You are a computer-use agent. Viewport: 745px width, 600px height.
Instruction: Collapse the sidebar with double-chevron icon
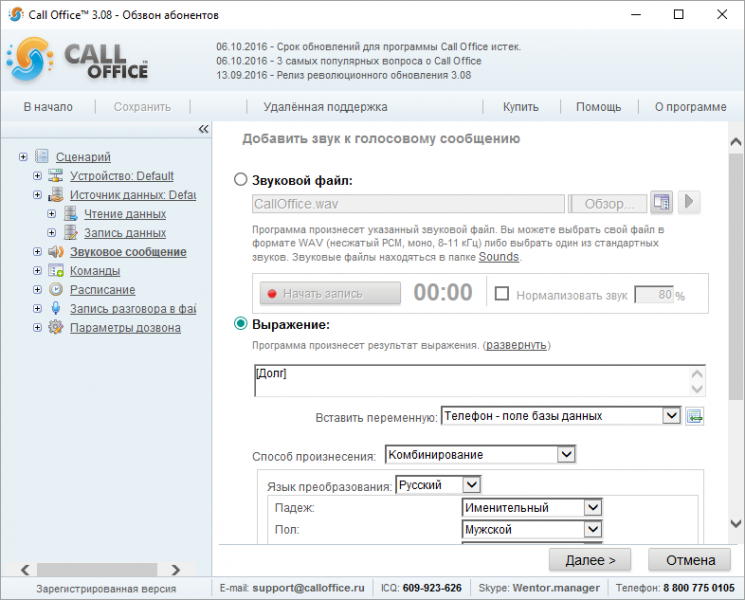click(x=203, y=129)
